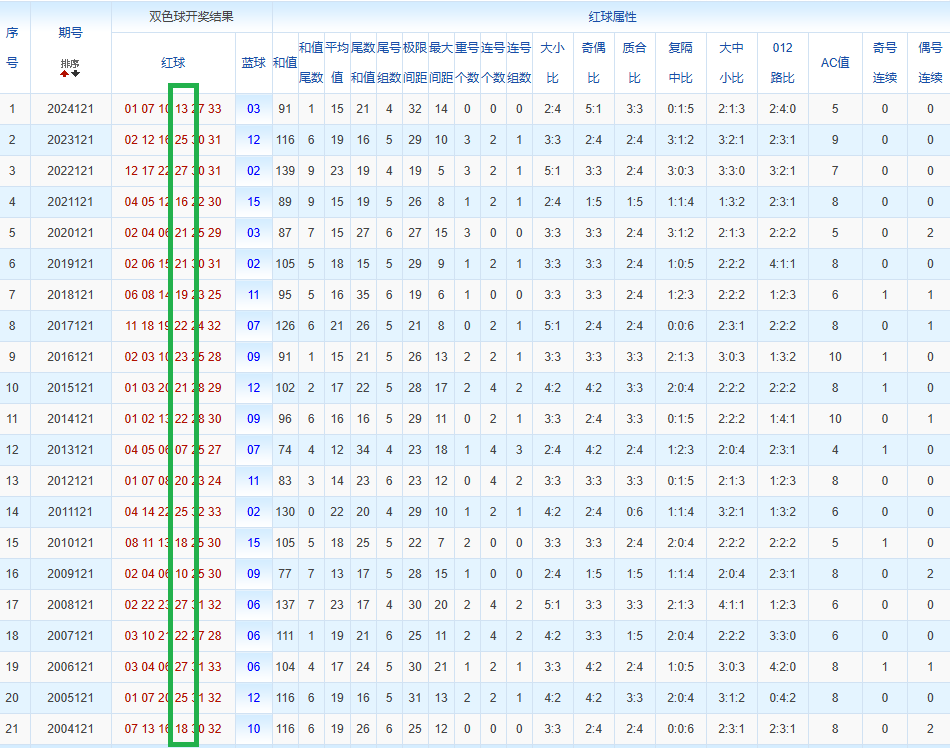Select issue number 2024121

70,109
